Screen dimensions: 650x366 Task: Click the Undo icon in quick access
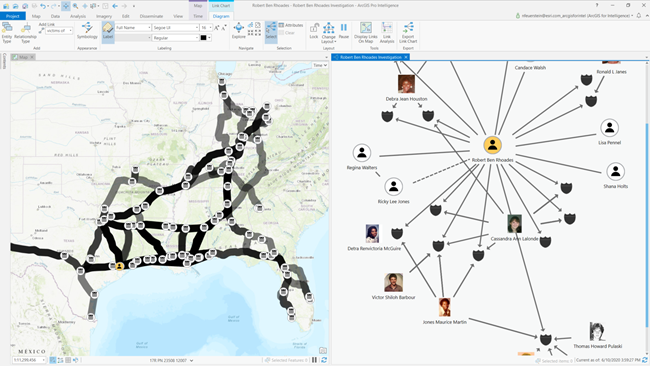(43, 6)
